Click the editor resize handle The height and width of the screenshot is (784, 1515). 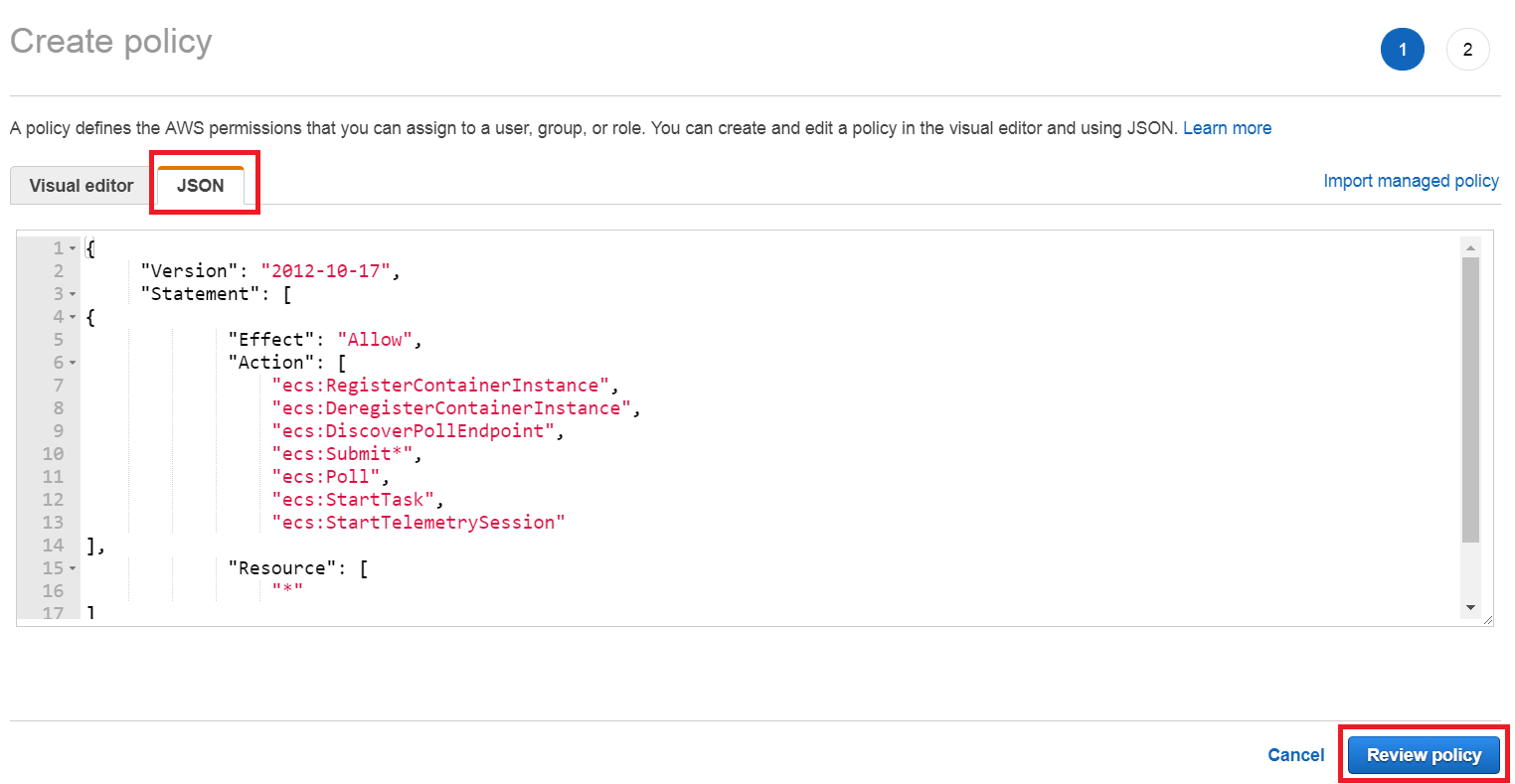pos(1488,621)
